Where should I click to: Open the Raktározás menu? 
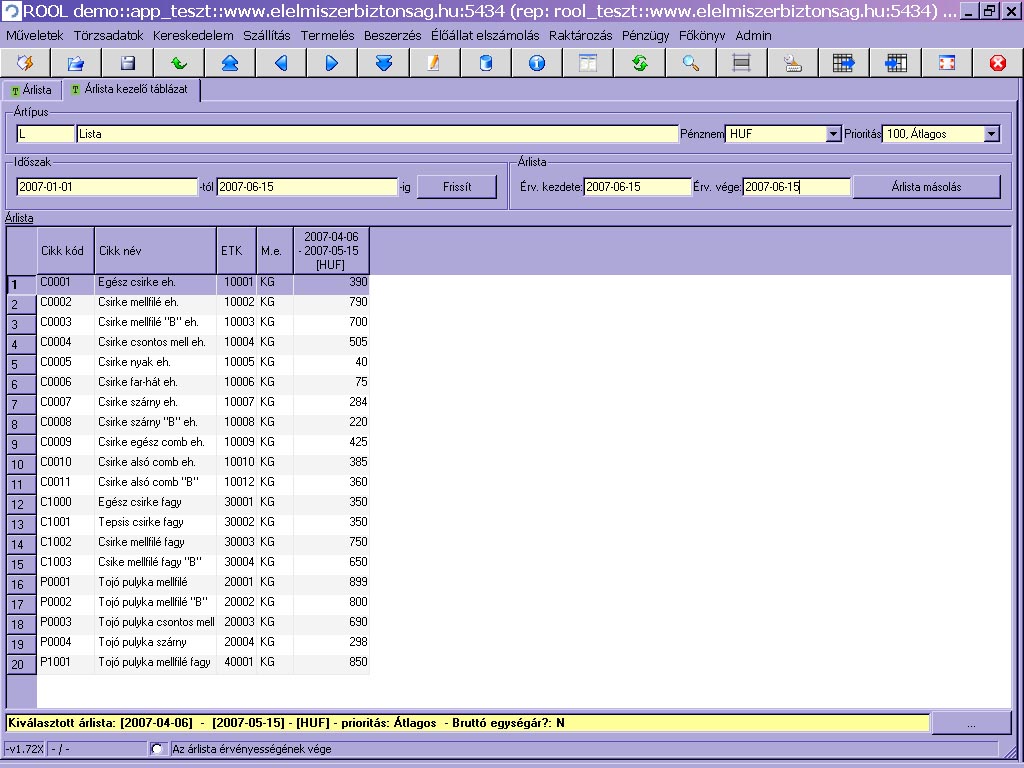point(580,35)
